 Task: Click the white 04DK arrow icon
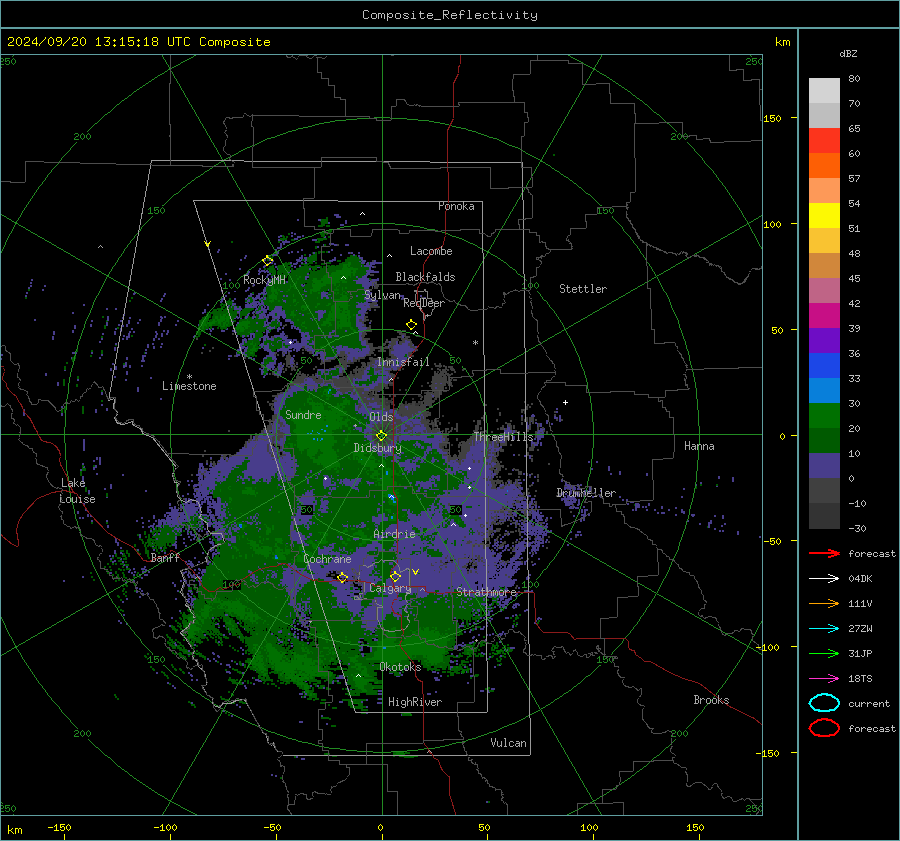(824, 578)
